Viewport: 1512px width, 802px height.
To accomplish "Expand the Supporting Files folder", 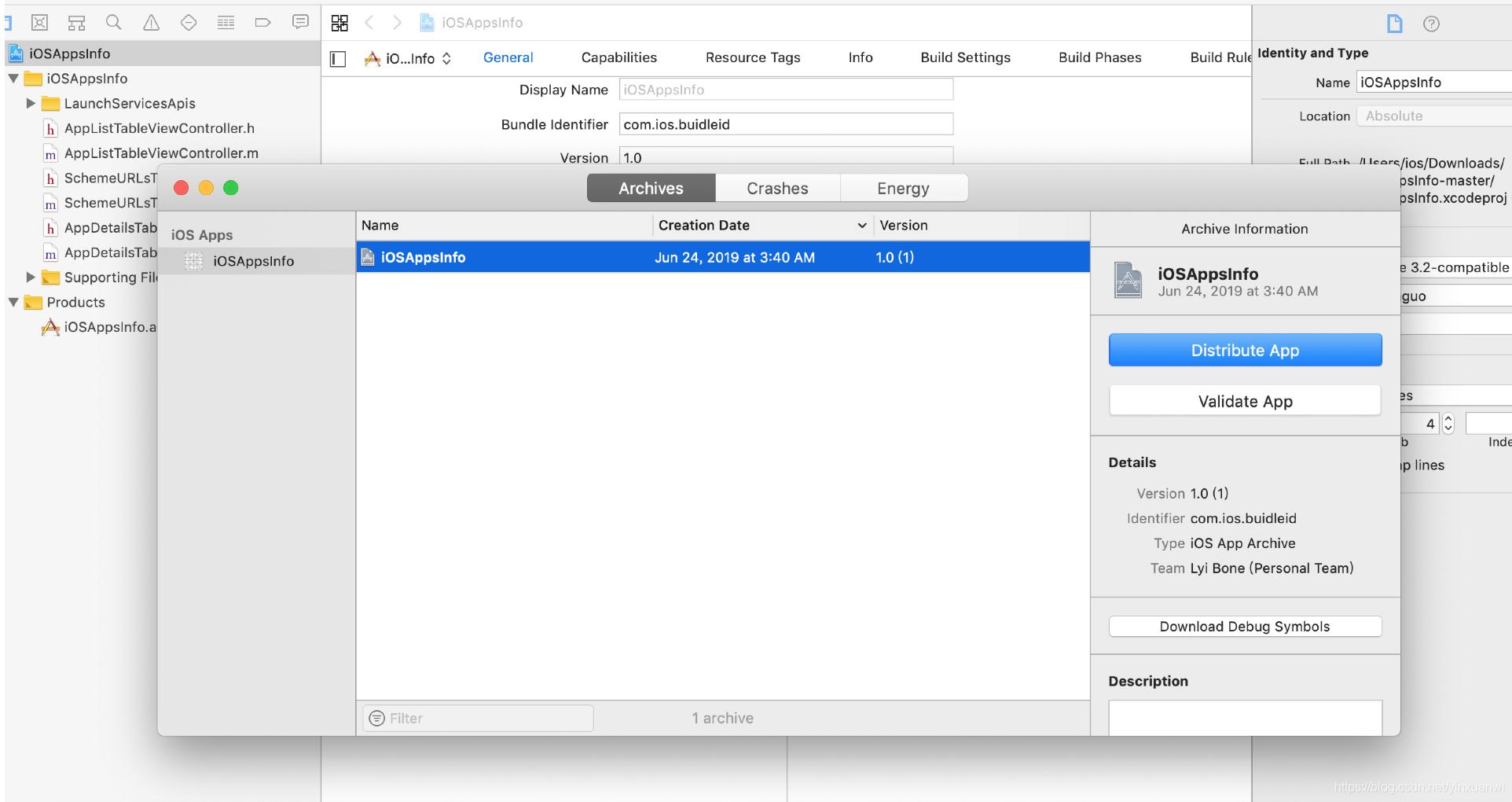I will pos(31,277).
